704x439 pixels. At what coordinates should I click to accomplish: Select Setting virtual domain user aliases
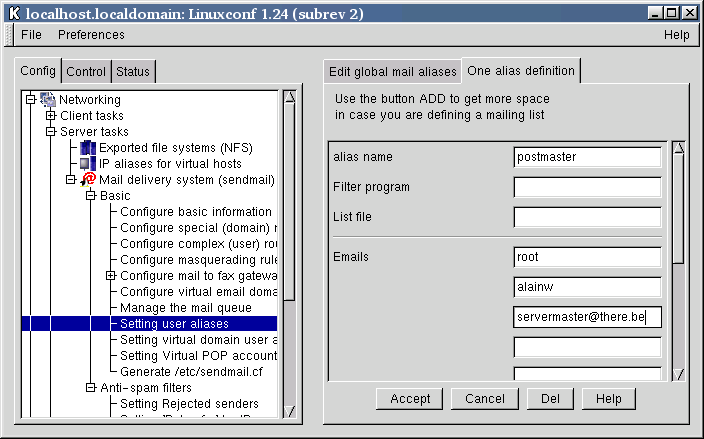tap(198, 340)
